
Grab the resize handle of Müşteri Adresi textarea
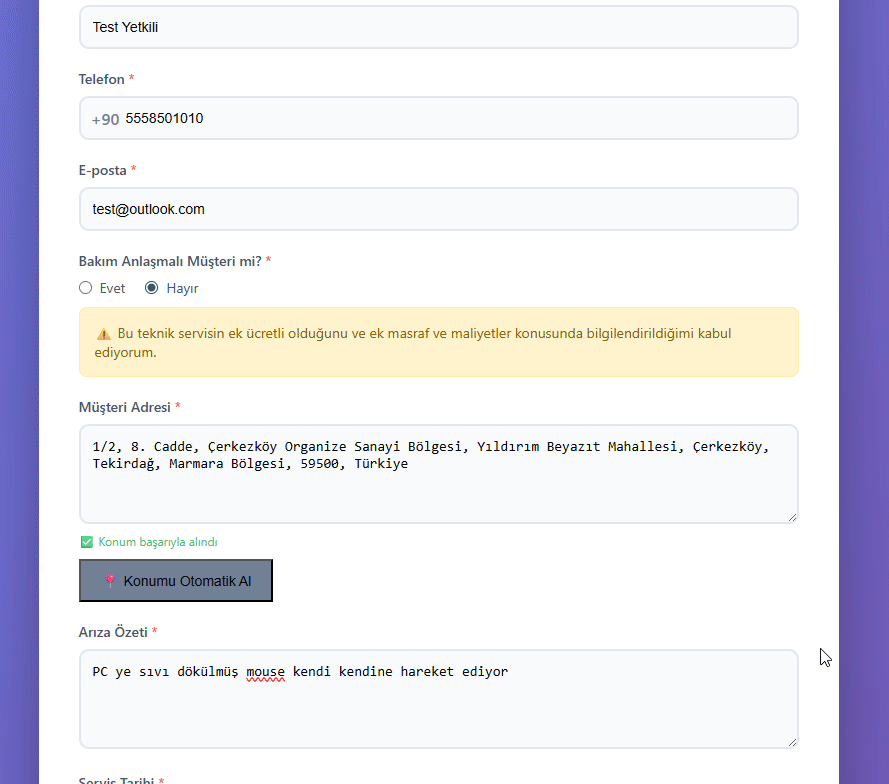[791, 516]
